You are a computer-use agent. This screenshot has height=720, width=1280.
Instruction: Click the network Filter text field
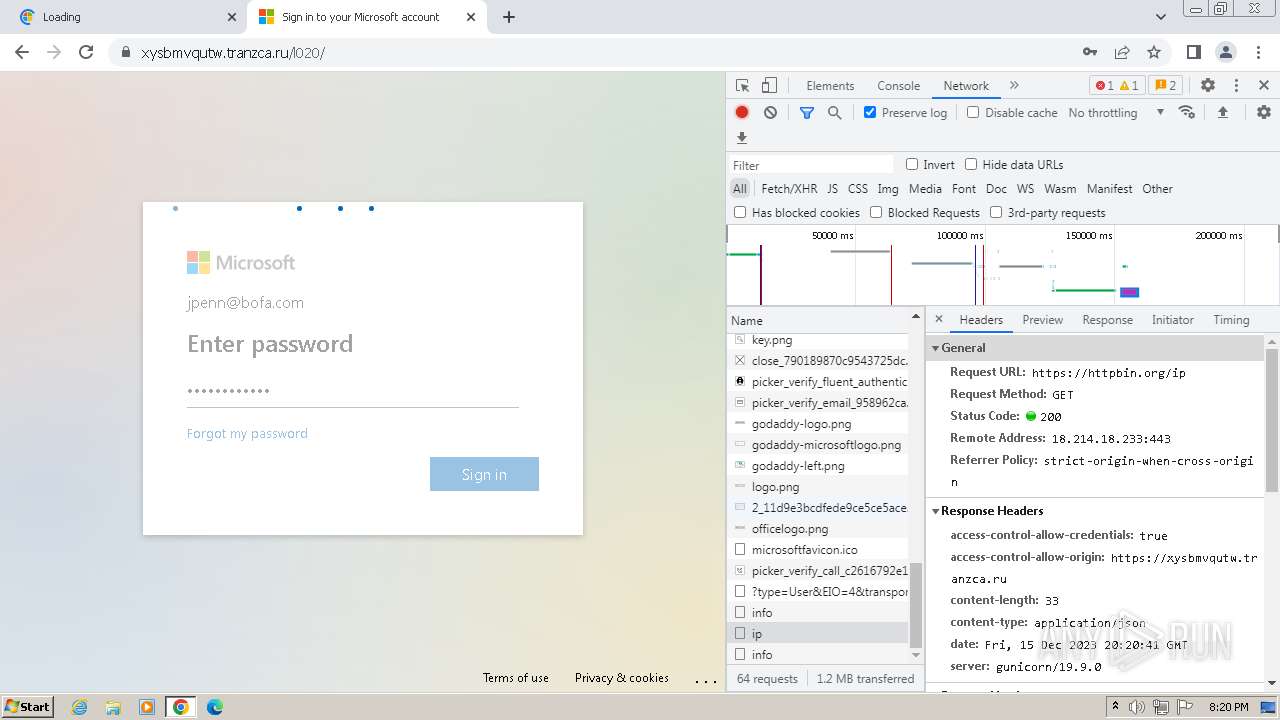(811, 165)
